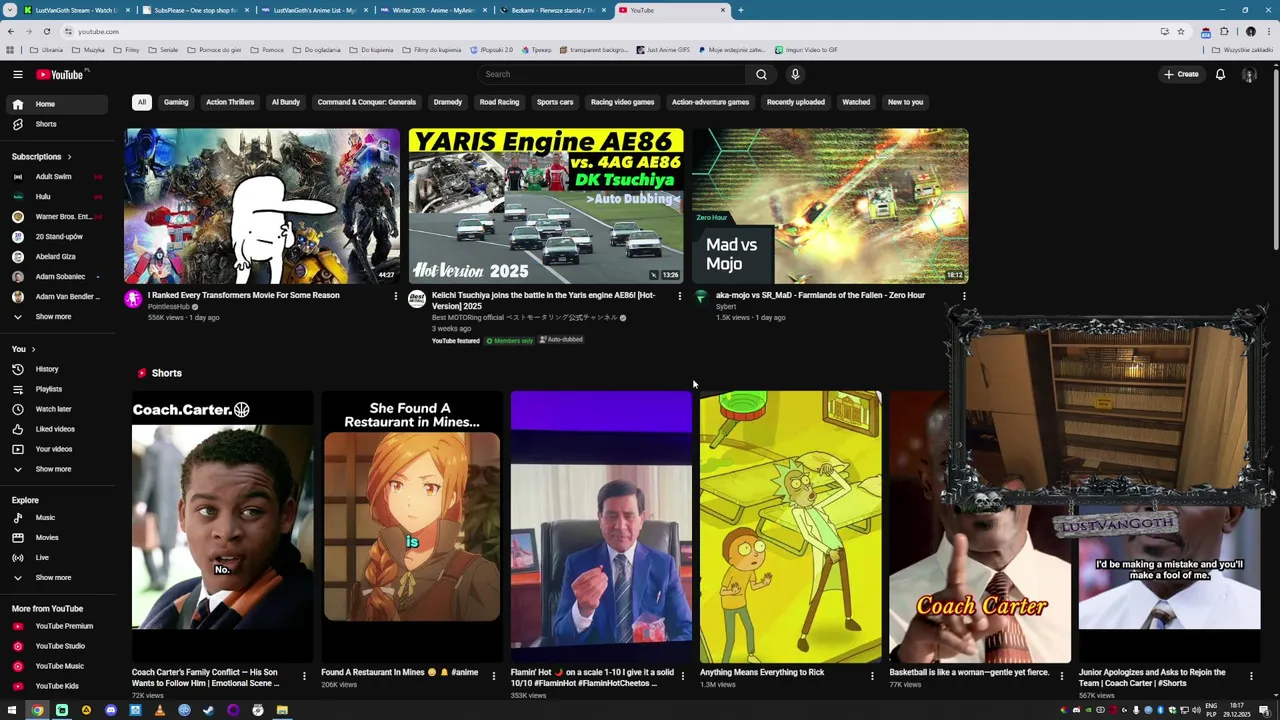Select the All filter chip

(x=142, y=102)
